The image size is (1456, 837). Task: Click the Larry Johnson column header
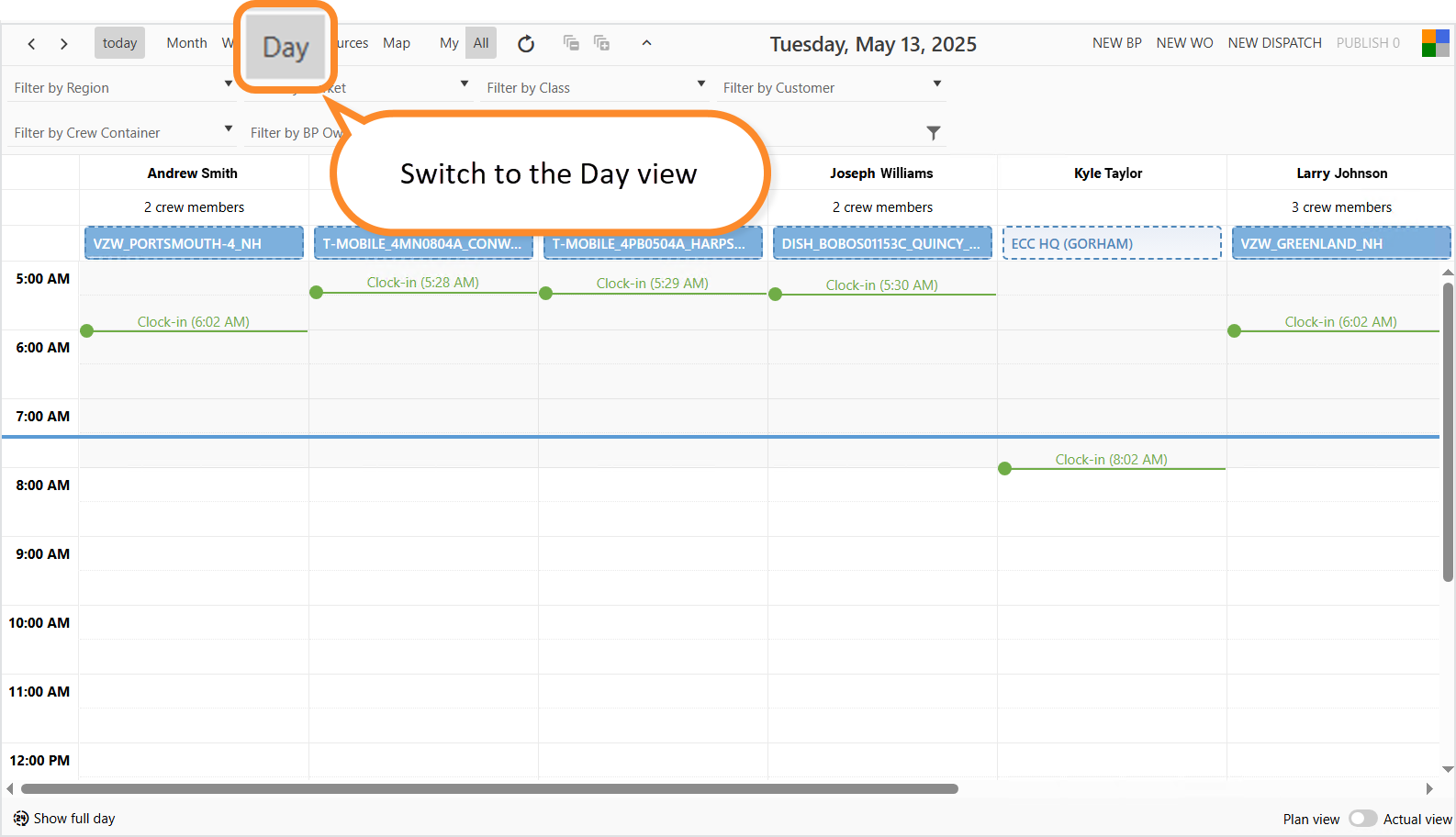pyautogui.click(x=1342, y=173)
